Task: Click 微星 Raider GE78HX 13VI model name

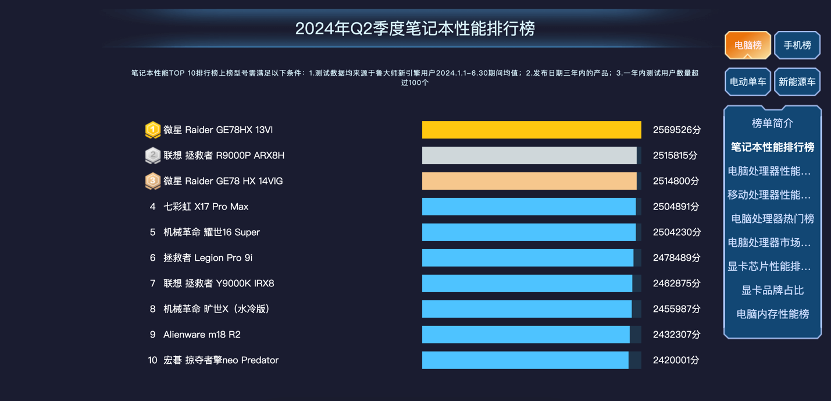Action: click(218, 130)
